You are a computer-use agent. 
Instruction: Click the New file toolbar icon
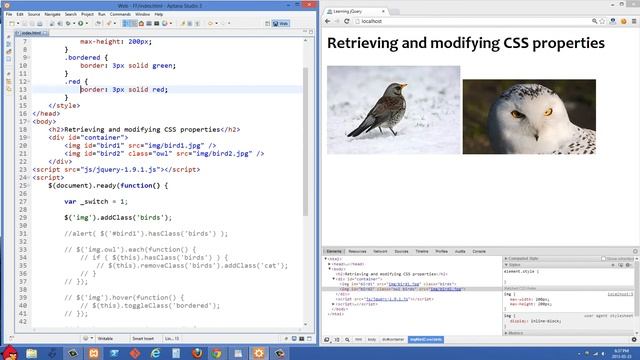coord(12,24)
